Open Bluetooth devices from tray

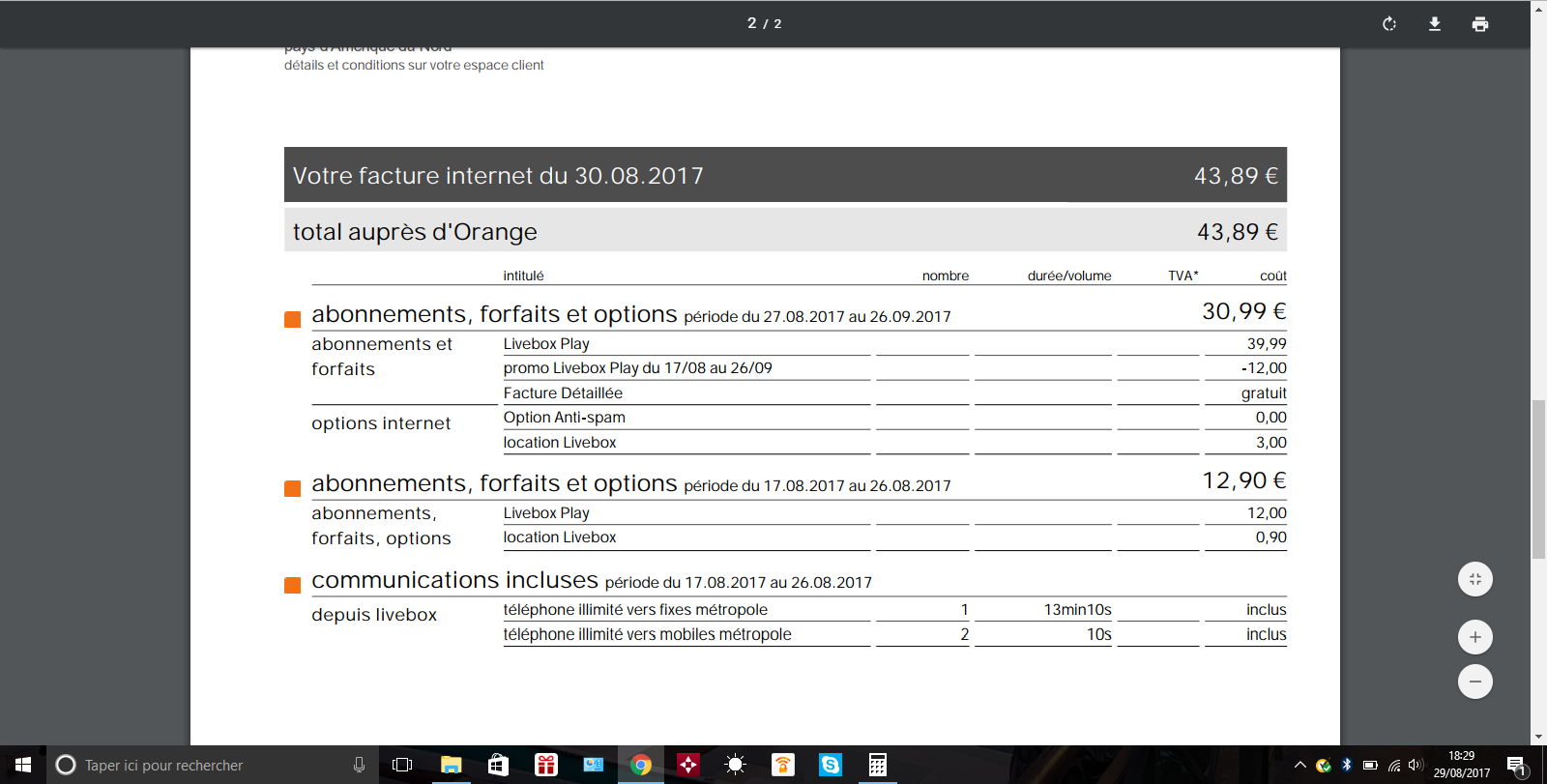click(x=1347, y=766)
